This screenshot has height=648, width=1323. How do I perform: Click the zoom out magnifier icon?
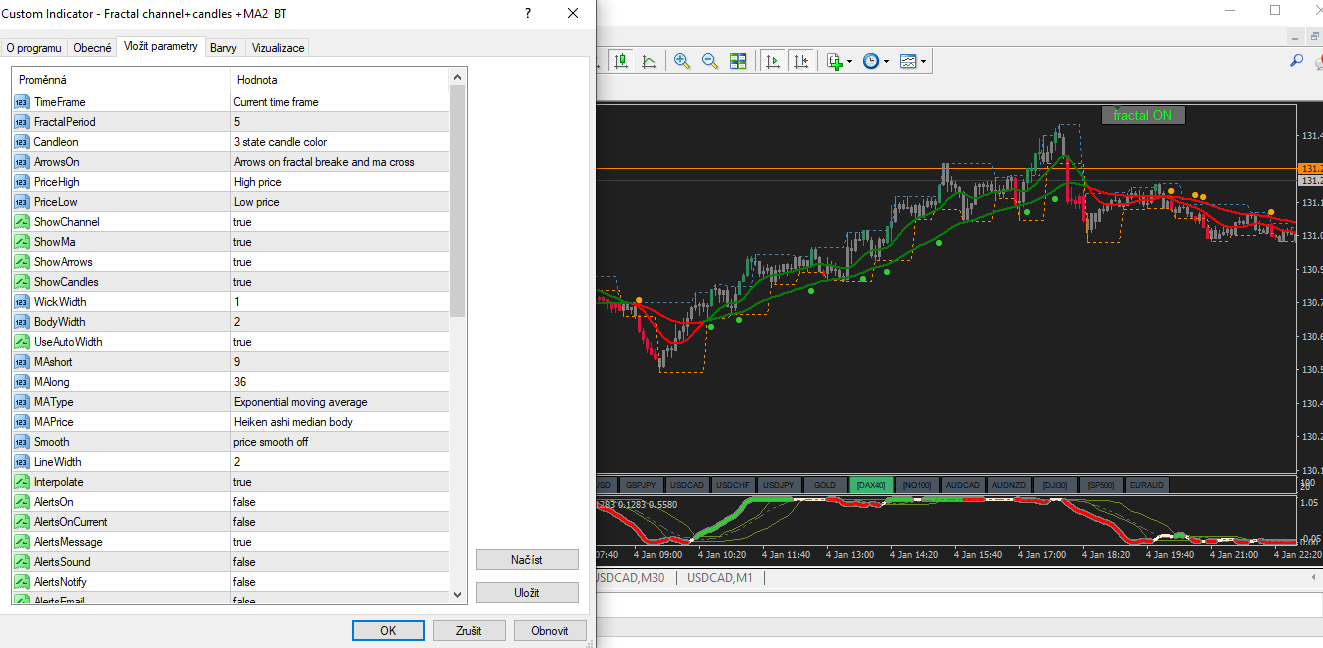click(710, 61)
